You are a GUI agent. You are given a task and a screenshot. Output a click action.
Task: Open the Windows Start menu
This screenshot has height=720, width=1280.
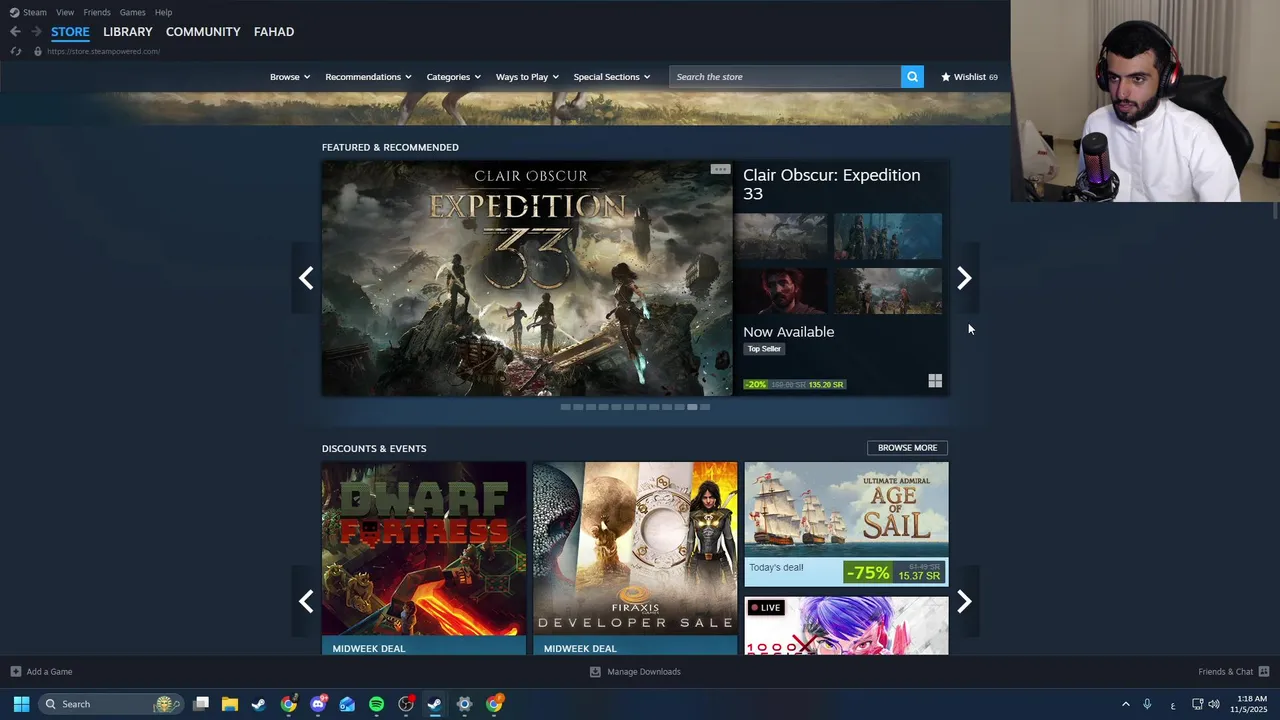tap(21, 704)
